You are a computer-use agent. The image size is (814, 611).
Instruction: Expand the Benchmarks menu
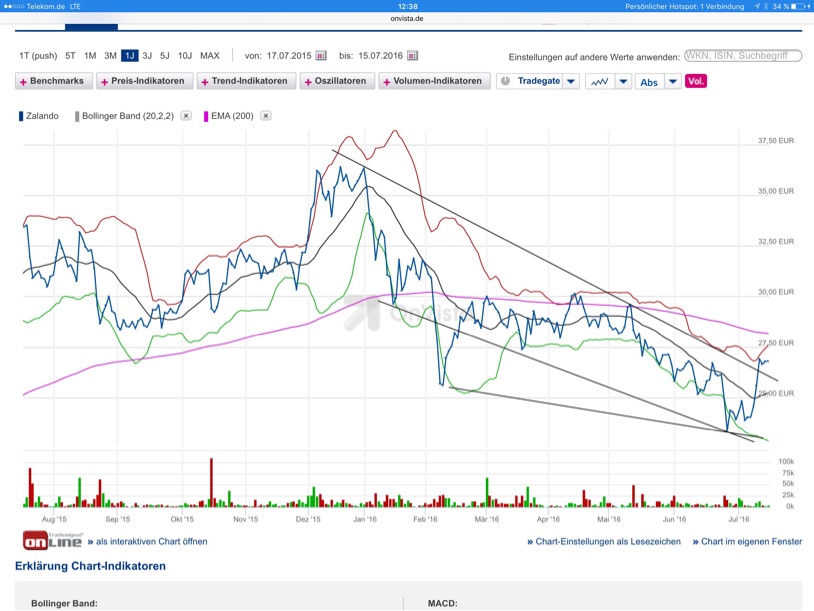54,81
